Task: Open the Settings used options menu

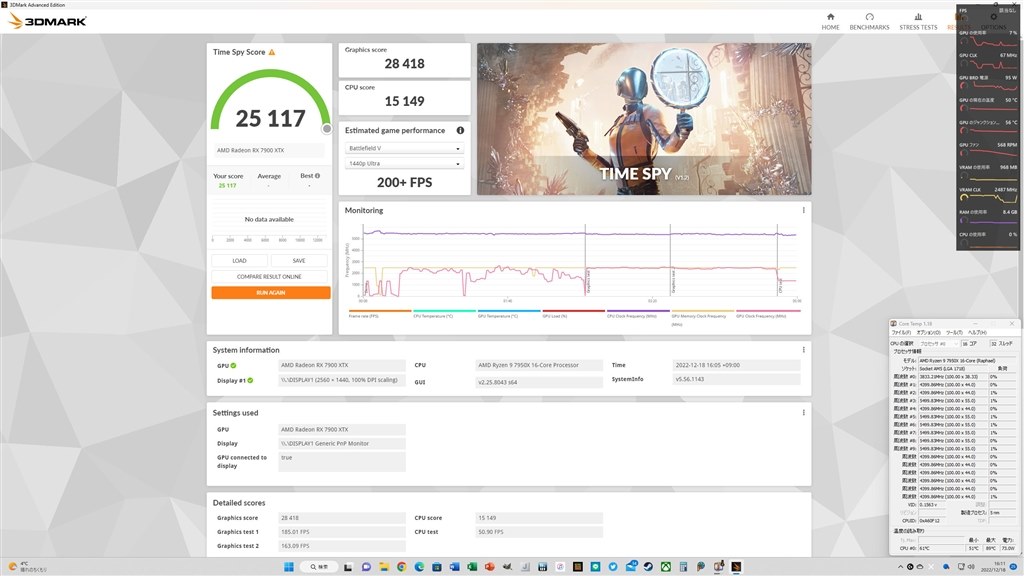Action: click(803, 413)
